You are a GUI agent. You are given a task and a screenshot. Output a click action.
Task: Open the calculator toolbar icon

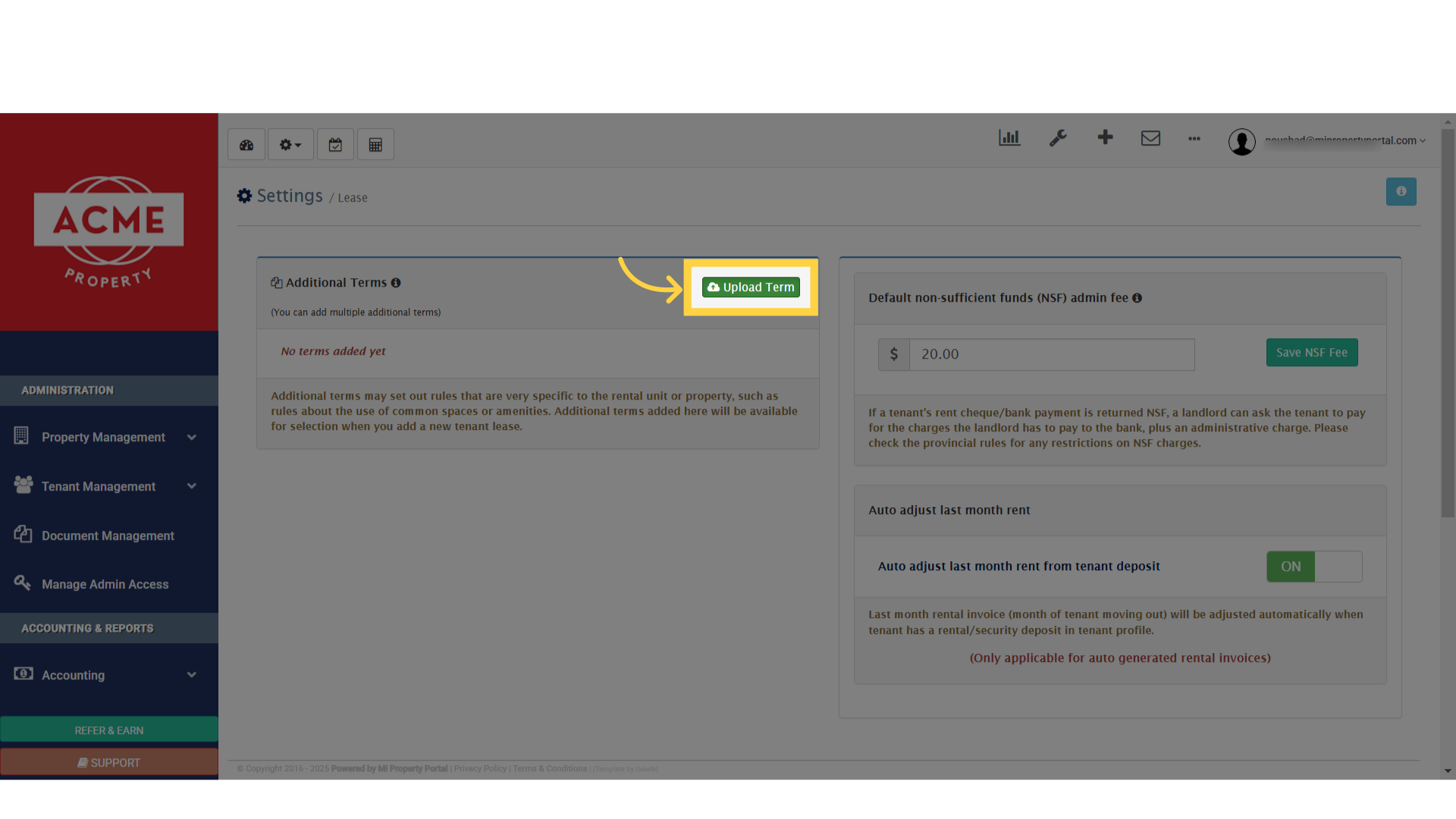[x=375, y=145]
